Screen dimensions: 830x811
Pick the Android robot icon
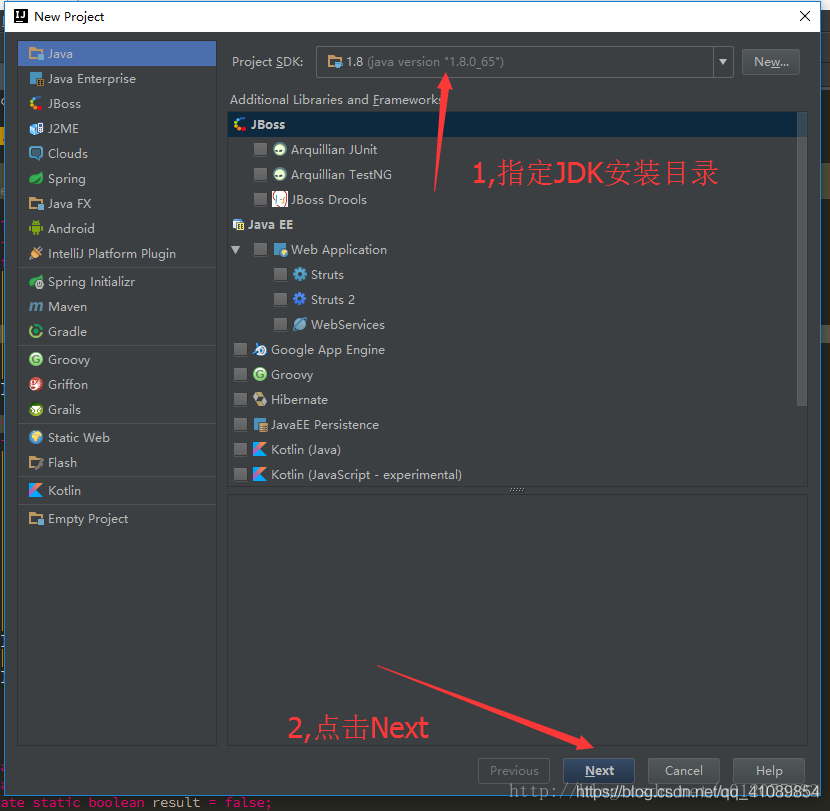tap(36, 228)
